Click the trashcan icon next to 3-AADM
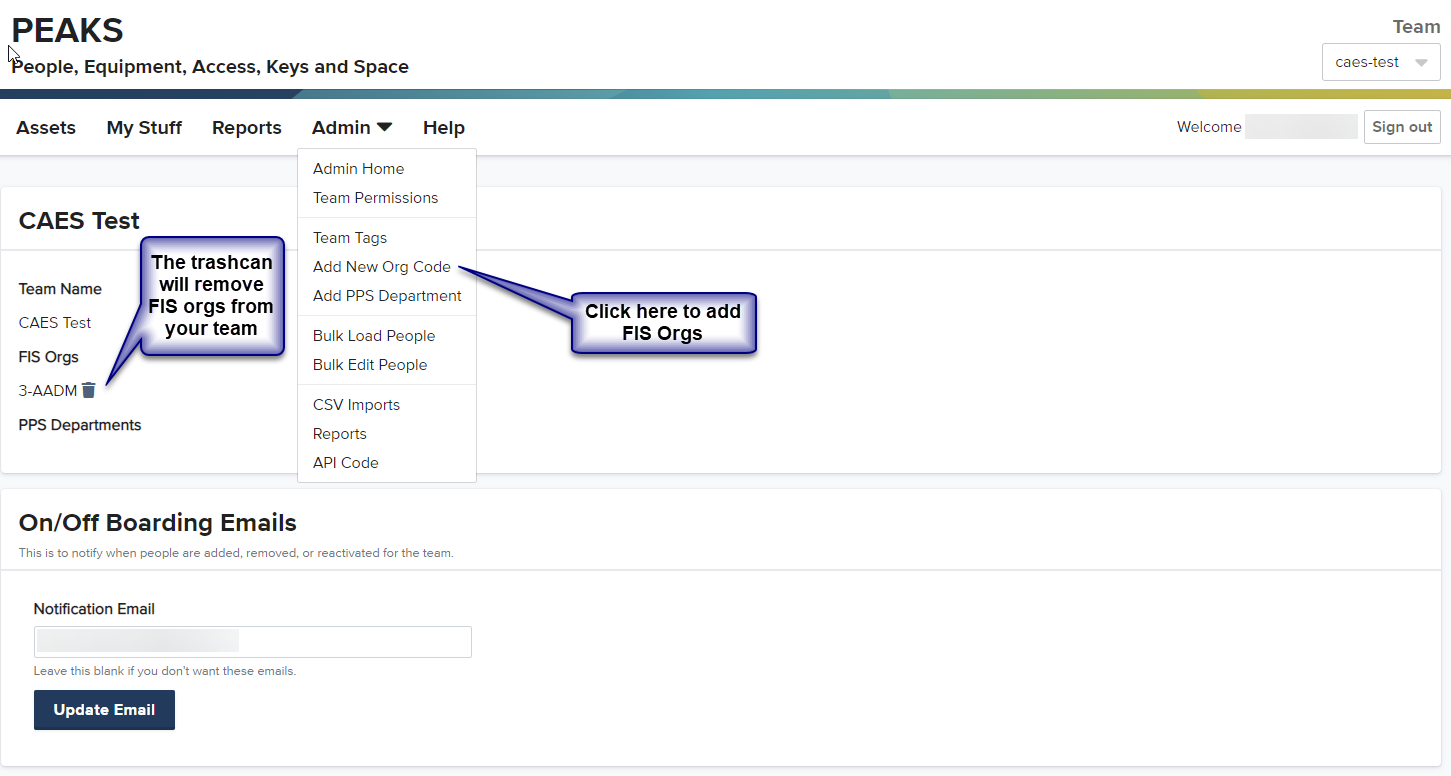 click(x=89, y=390)
